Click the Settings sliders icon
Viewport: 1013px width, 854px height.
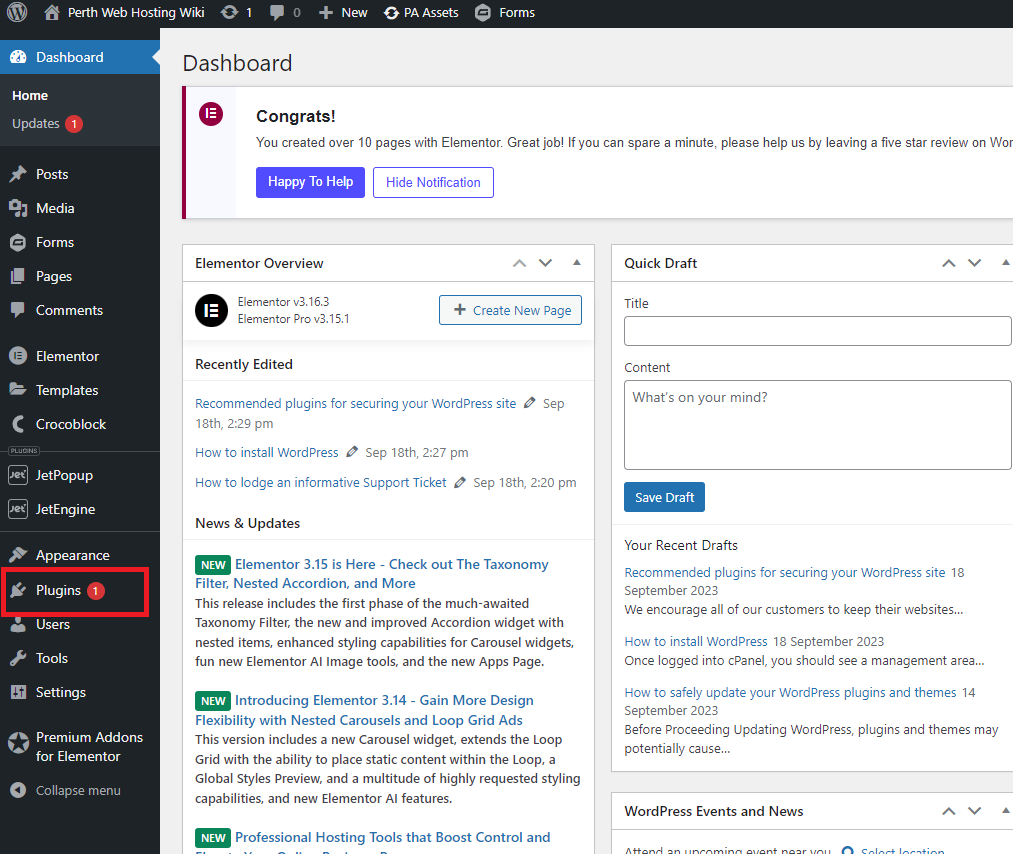18,692
